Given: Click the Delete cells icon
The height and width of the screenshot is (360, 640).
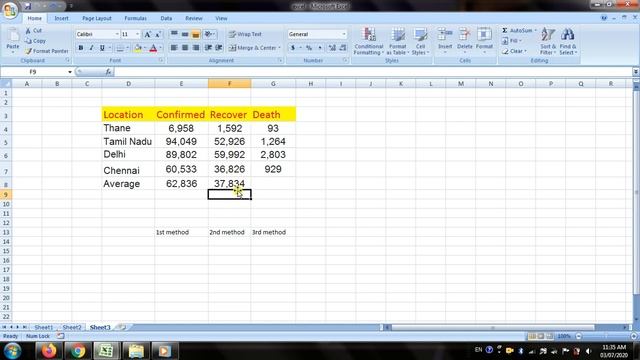Looking at the screenshot, I should 464,34.
